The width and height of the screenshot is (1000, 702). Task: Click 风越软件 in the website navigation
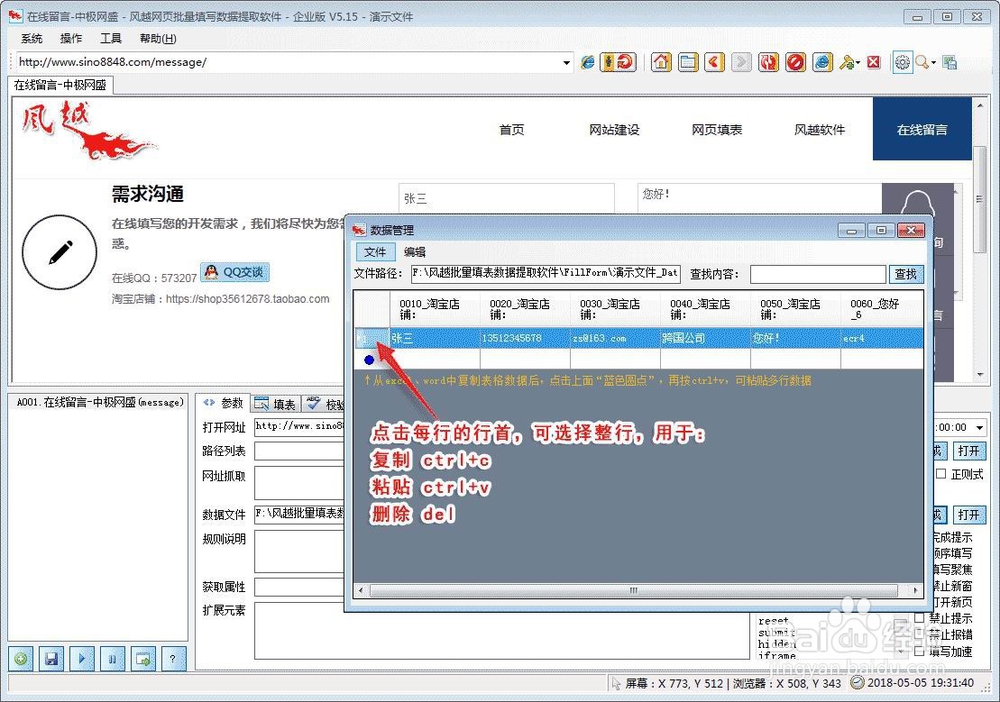coord(820,129)
